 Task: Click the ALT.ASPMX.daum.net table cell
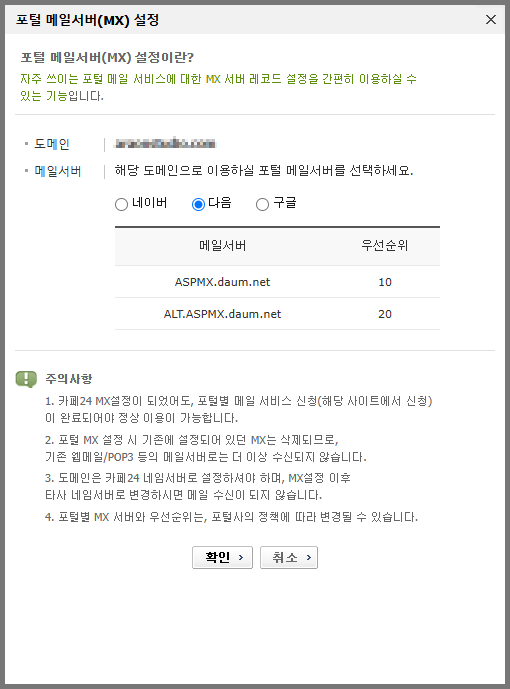point(222,314)
